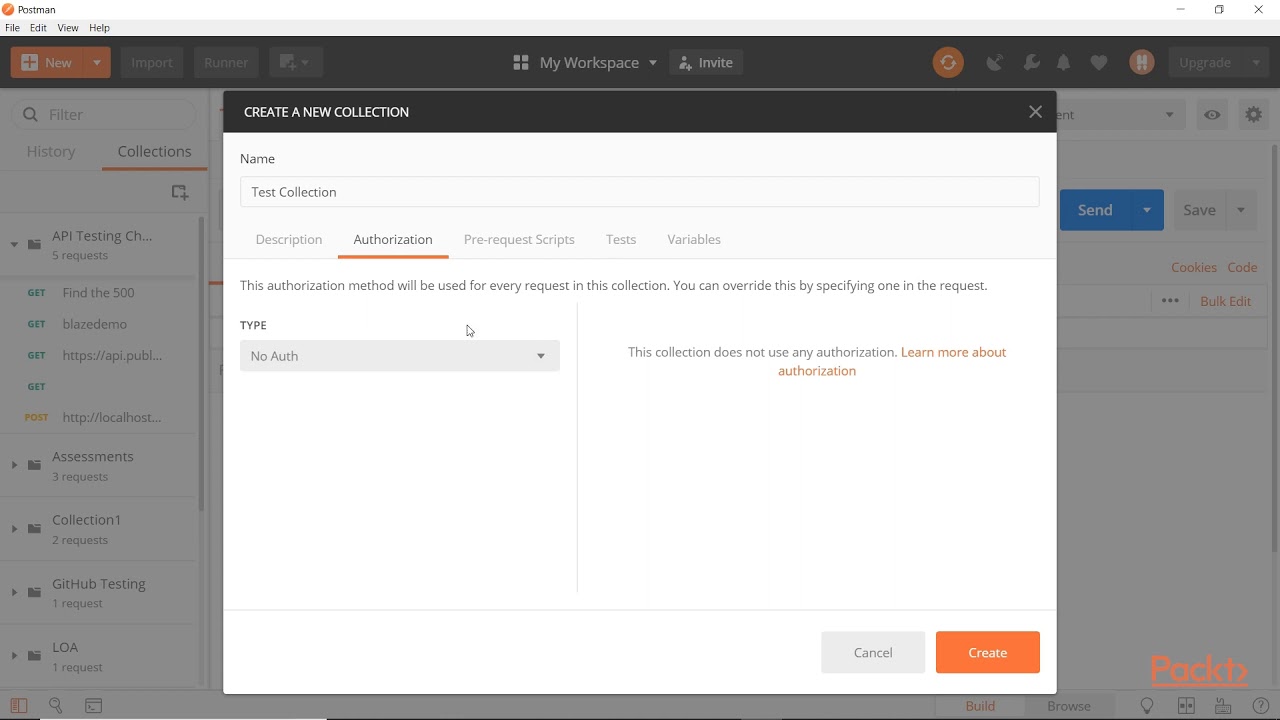The image size is (1280, 720).
Task: Open the Bootcamp lightbulb icon
Action: coord(1148,706)
